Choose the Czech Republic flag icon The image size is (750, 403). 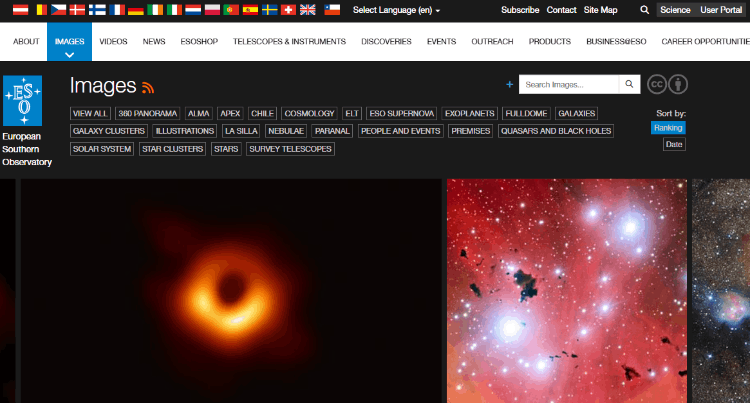[58, 10]
